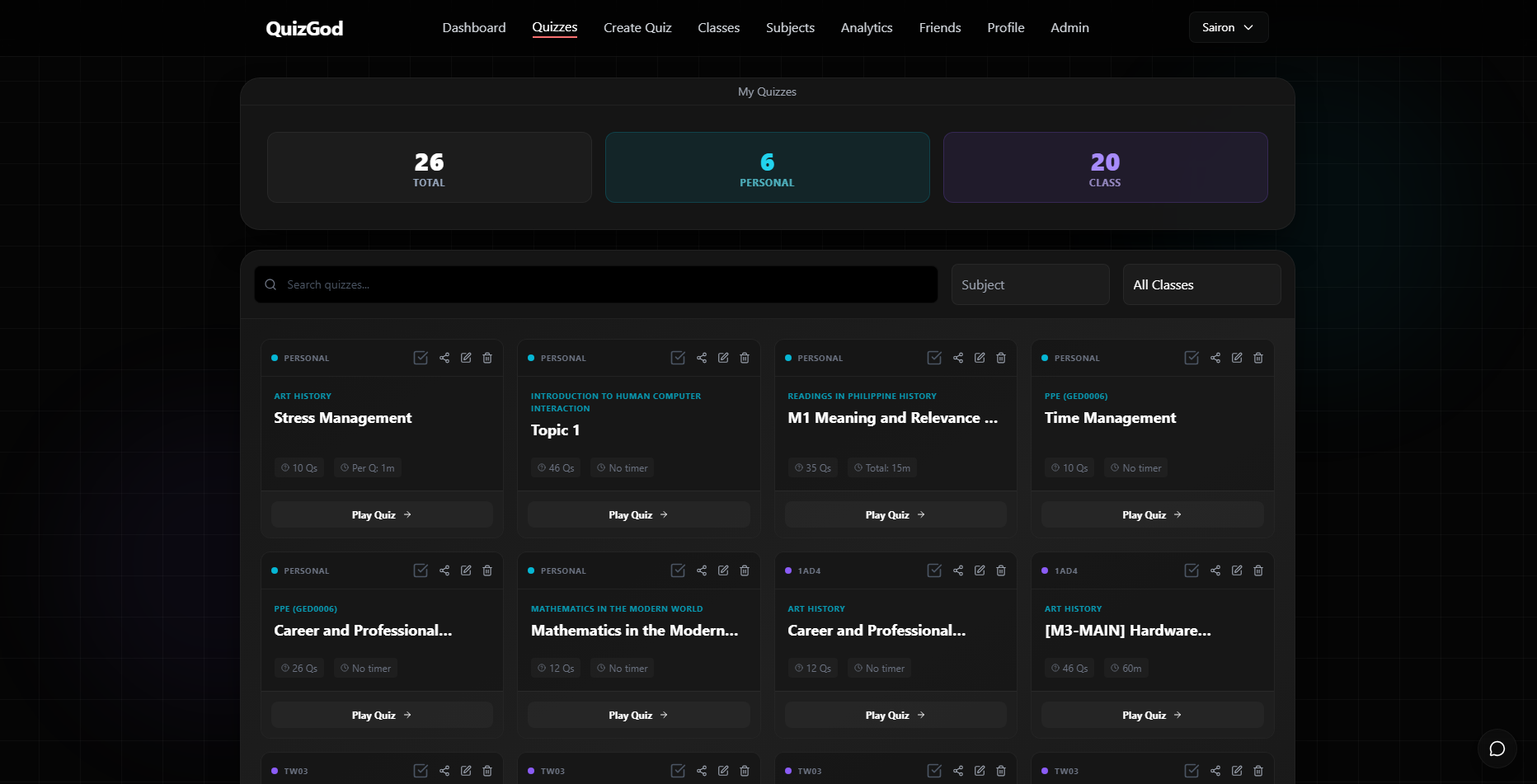This screenshot has height=784, width=1537.
Task: Navigate to the Analytics page
Action: click(x=866, y=27)
